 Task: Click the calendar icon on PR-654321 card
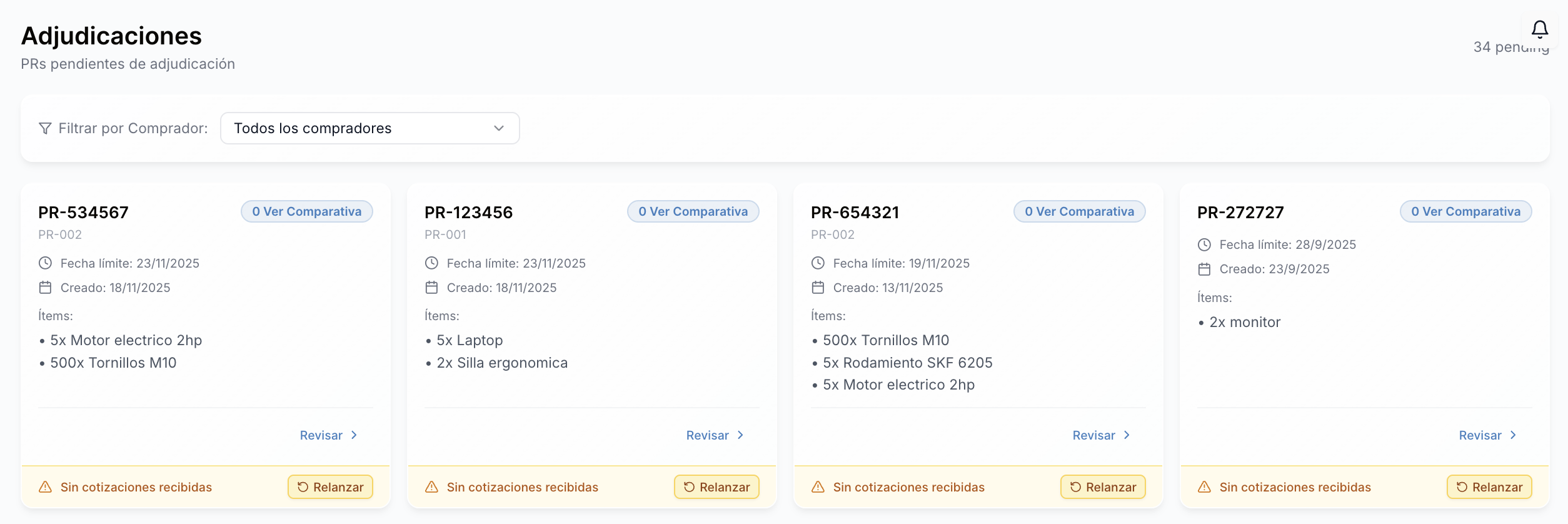click(x=818, y=288)
